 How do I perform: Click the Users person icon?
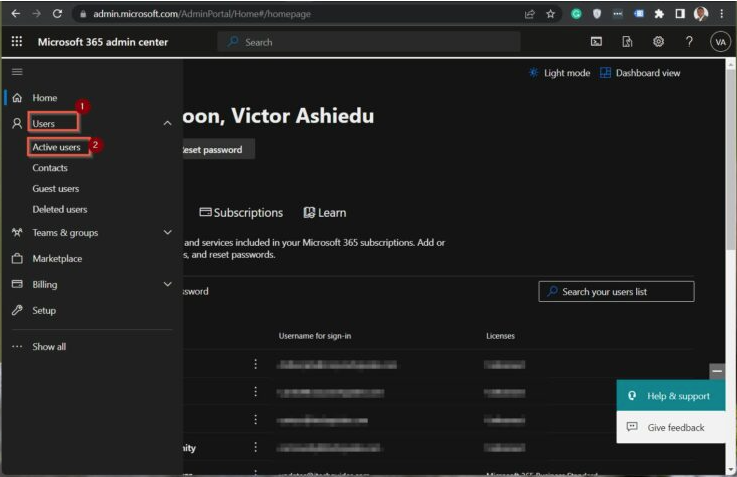pos(17,124)
